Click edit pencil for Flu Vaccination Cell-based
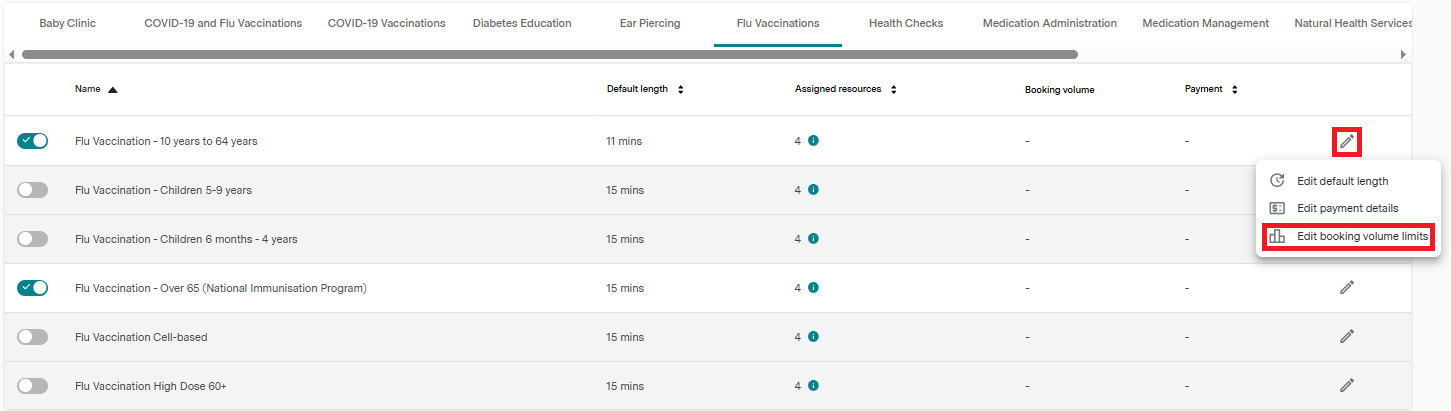Viewport: 1451px width, 411px height. click(x=1347, y=337)
